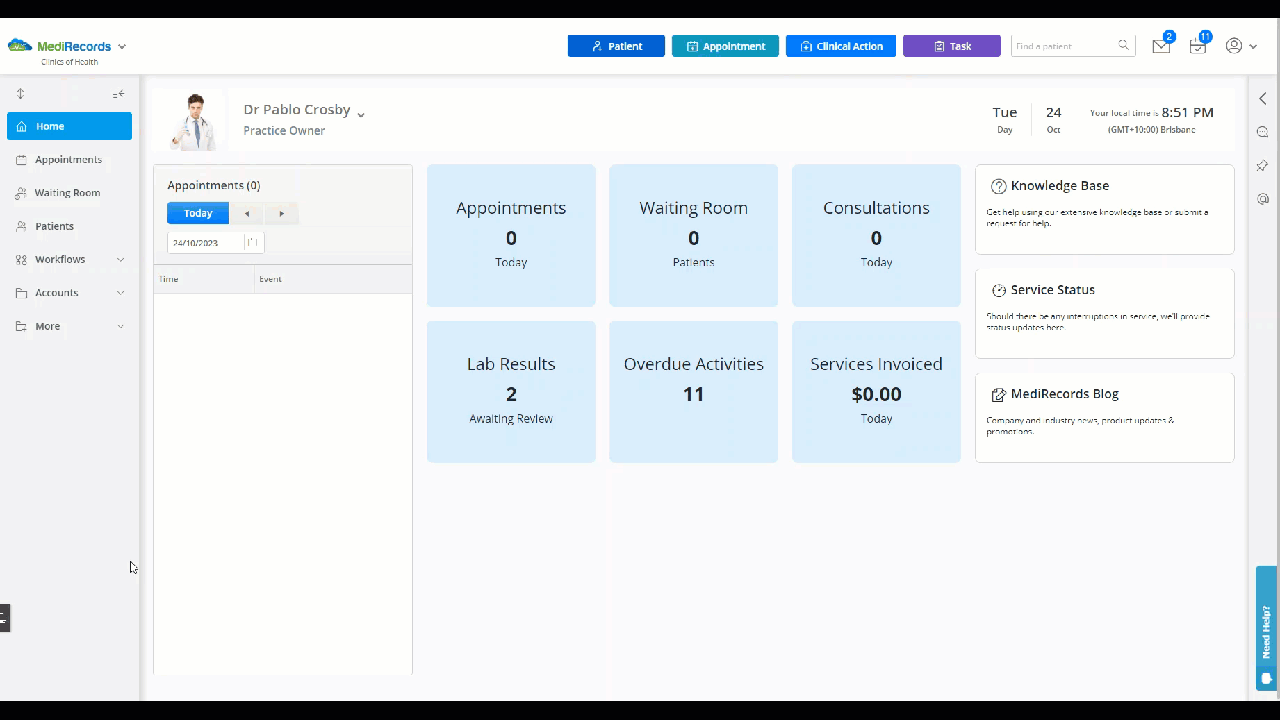Click the 24/10/2023 date field
Image resolution: width=1280 pixels, height=720 pixels.
pyautogui.click(x=205, y=243)
